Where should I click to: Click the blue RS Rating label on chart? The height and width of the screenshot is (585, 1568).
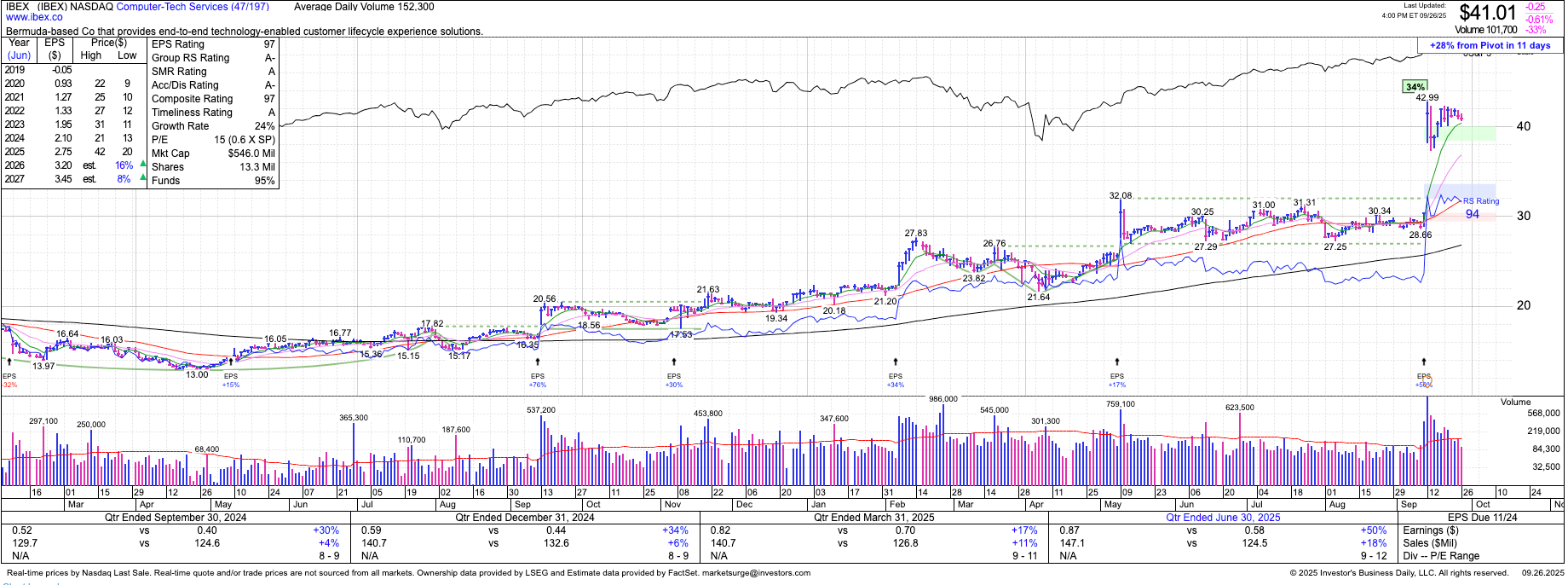click(1481, 201)
